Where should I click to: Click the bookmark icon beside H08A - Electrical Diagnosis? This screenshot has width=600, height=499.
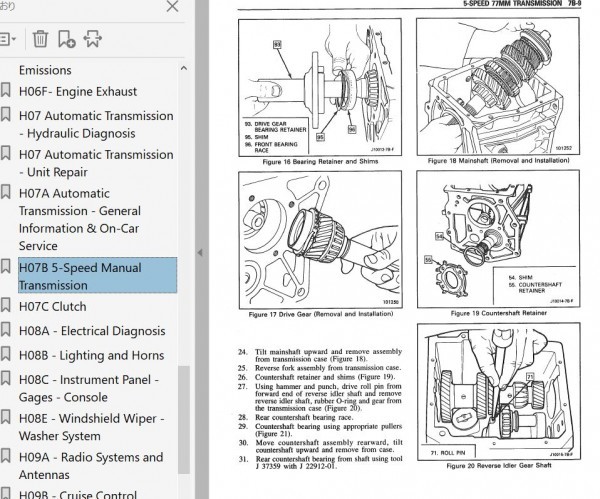click(x=5, y=330)
